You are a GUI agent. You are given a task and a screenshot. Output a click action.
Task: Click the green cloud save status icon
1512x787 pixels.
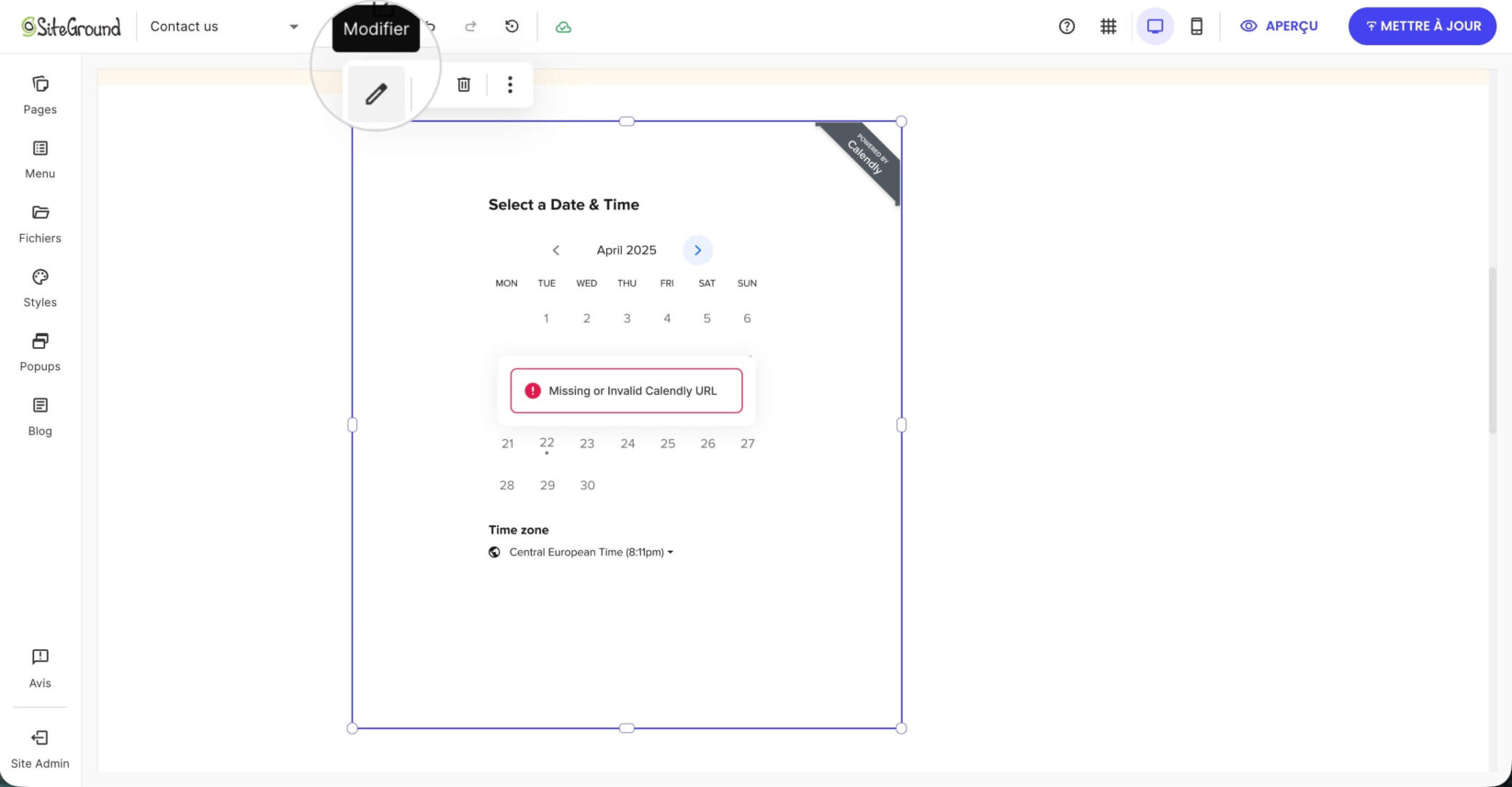[x=563, y=27]
